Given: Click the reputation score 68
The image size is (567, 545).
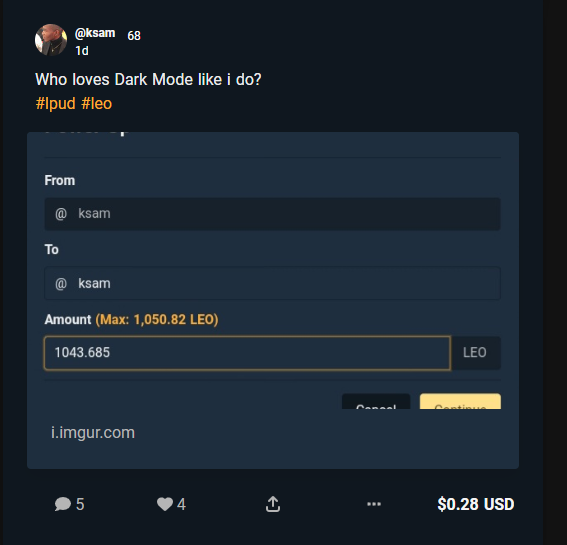Looking at the screenshot, I should click(x=134, y=35).
